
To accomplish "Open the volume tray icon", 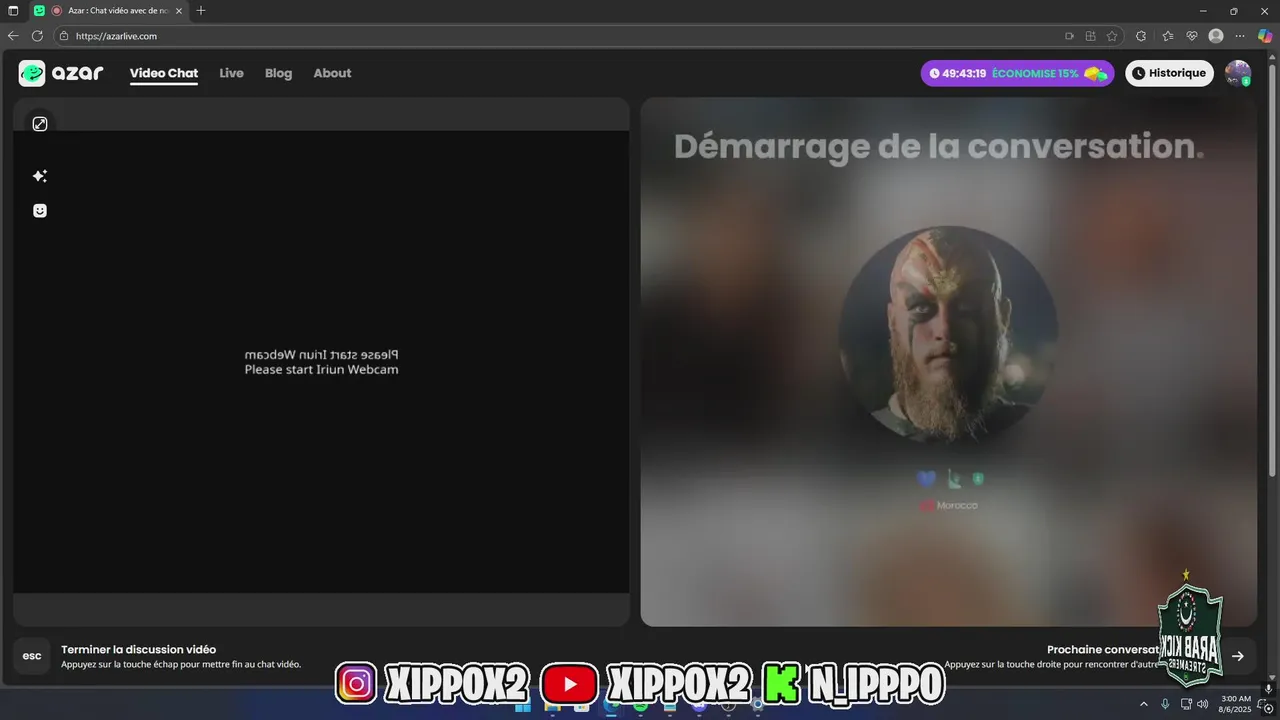I will click(x=1202, y=704).
